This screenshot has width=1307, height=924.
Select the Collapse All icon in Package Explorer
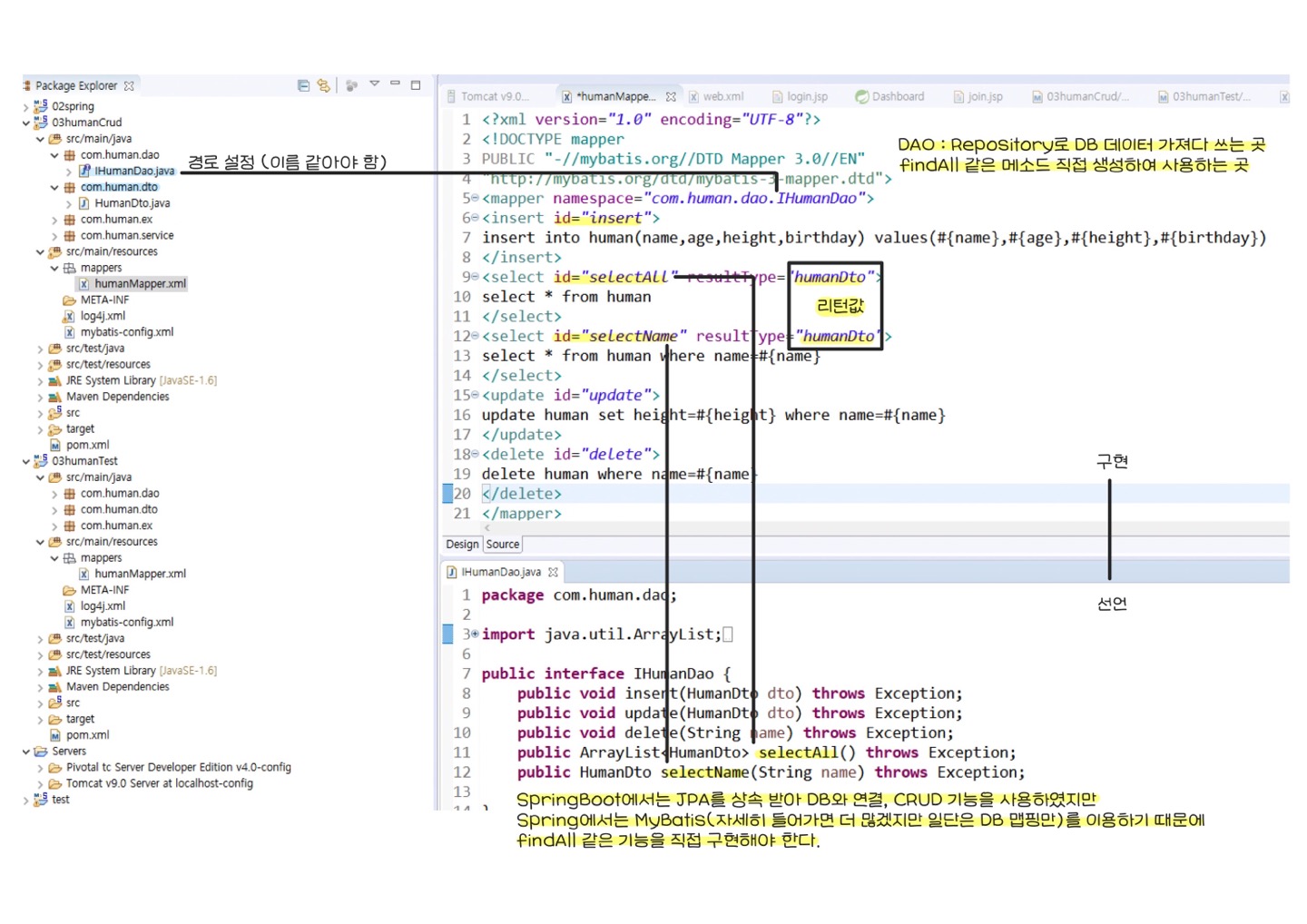pos(304,85)
